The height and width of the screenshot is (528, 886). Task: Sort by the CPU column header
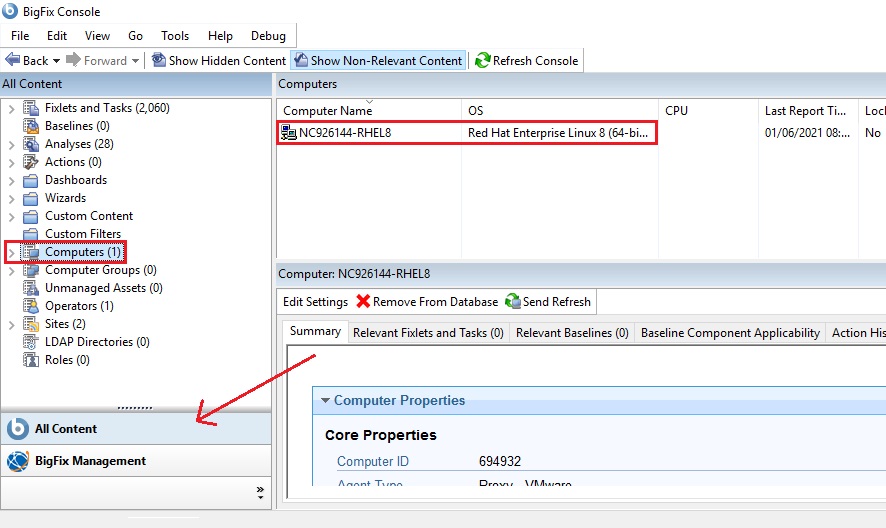point(708,110)
